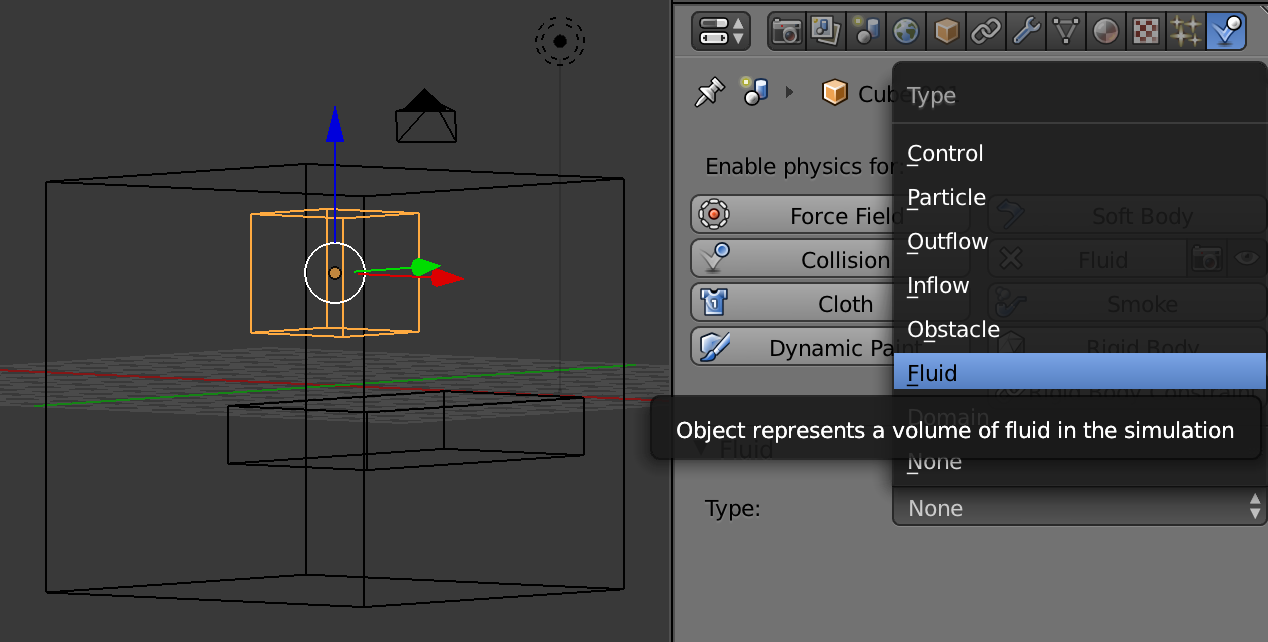
Task: Click the blue Z axis arrow
Action: 335,124
